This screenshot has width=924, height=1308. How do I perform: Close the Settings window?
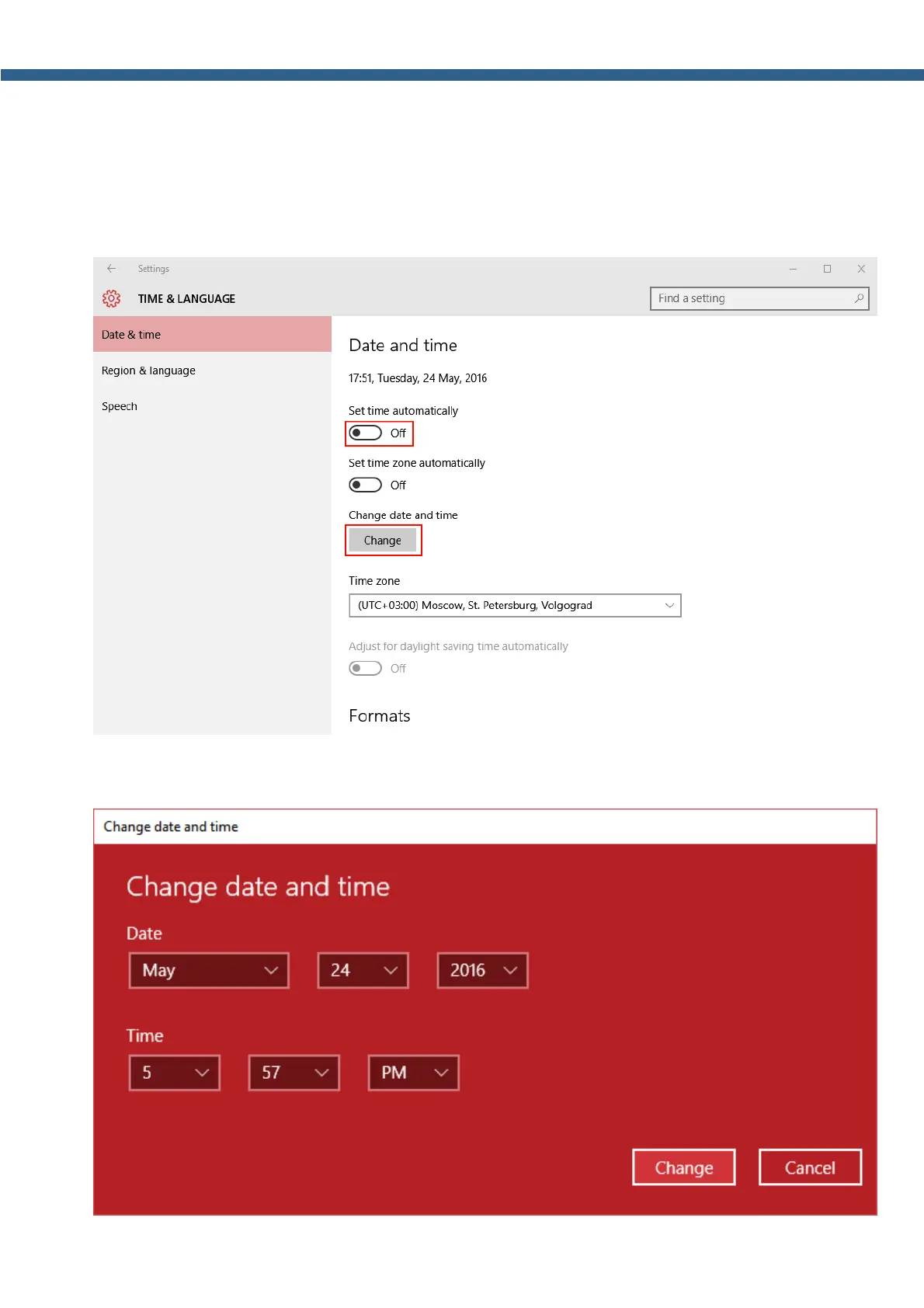click(x=861, y=269)
